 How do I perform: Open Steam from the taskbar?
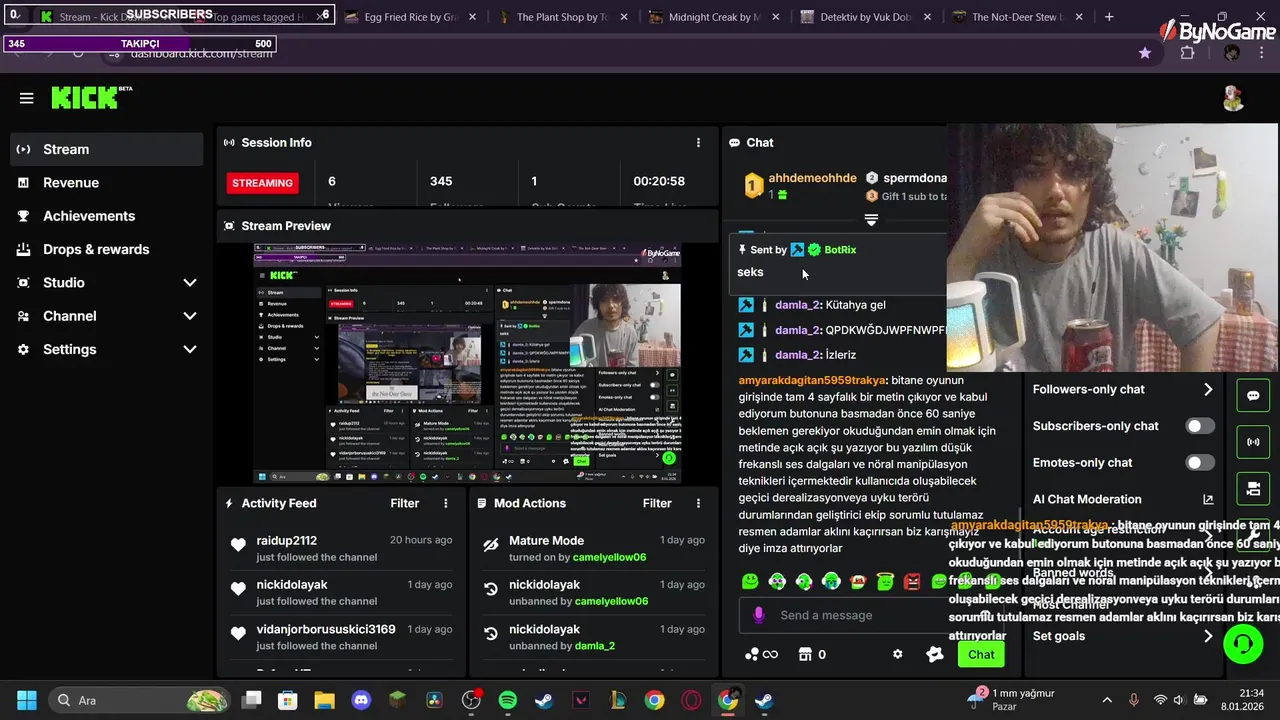[x=544, y=700]
